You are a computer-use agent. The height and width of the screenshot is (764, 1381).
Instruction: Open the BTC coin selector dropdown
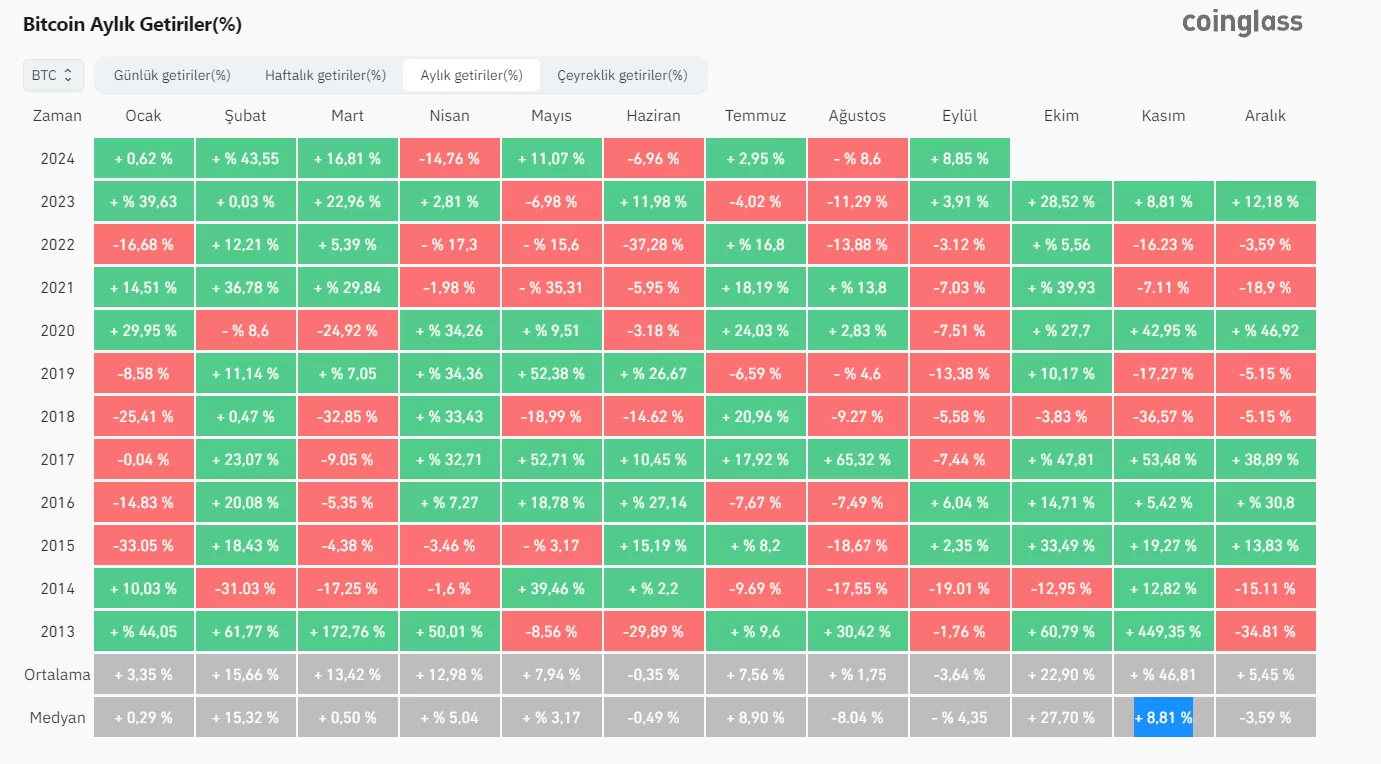point(53,75)
